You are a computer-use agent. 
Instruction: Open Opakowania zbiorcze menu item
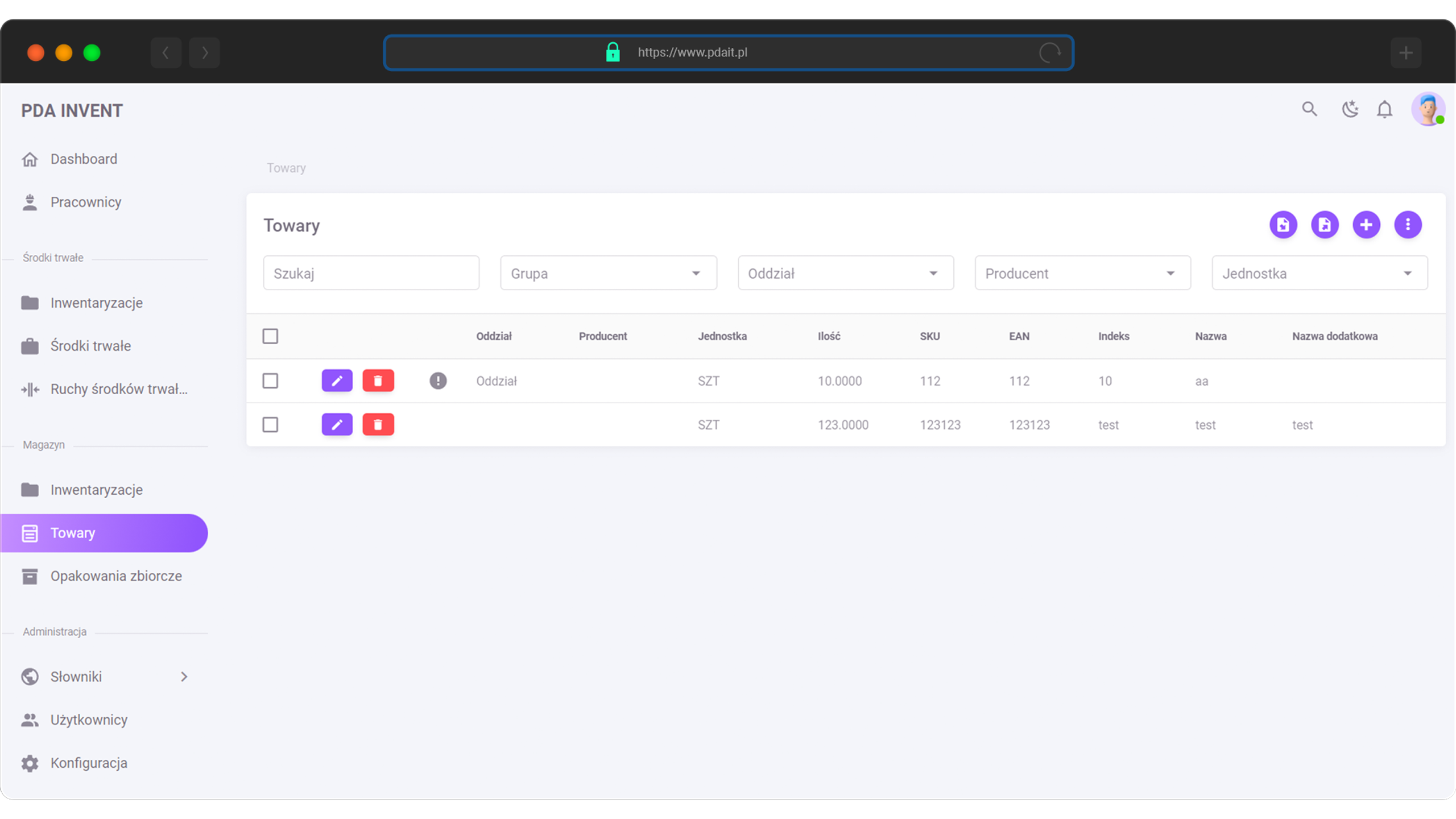click(x=116, y=576)
